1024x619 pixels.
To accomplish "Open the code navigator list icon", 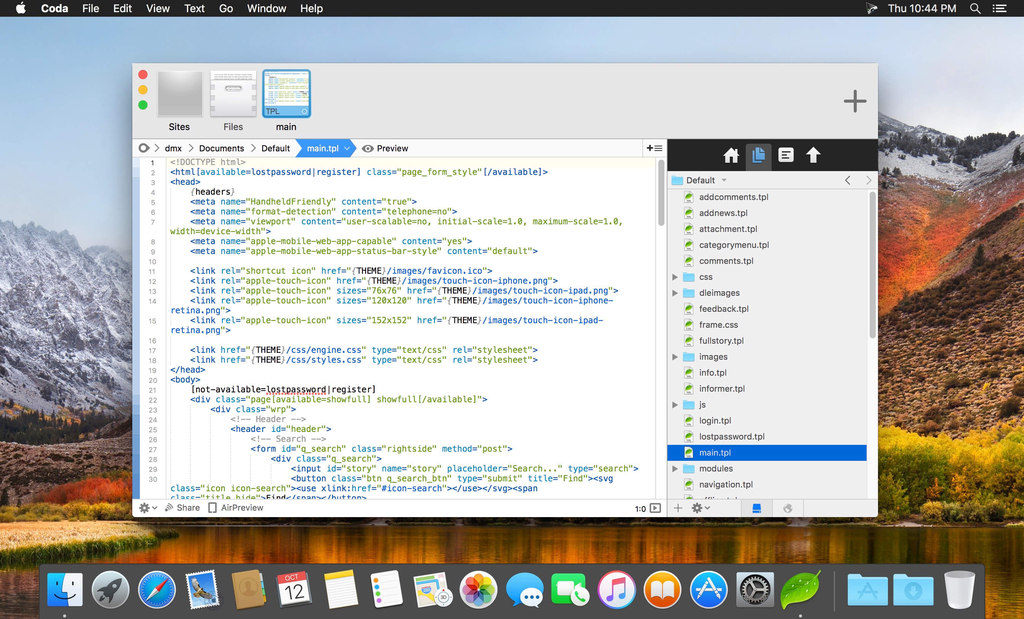I will [786, 155].
